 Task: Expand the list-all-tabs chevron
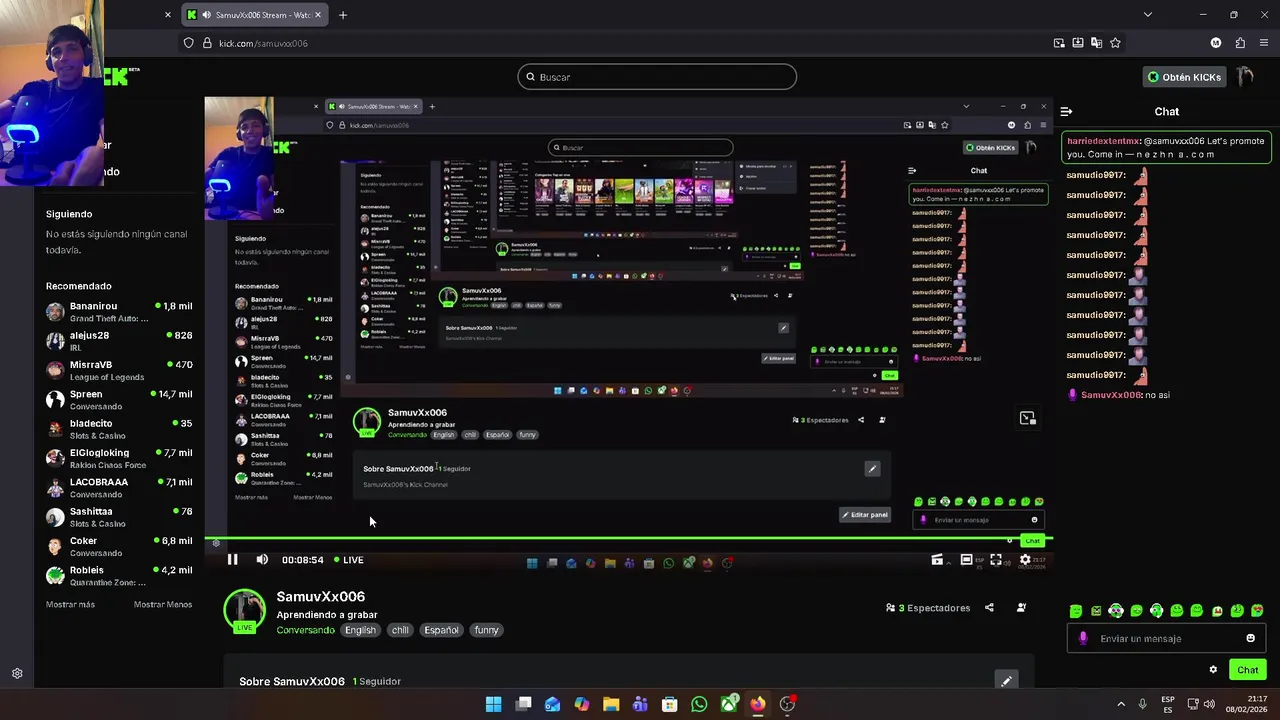pyautogui.click(x=1147, y=15)
